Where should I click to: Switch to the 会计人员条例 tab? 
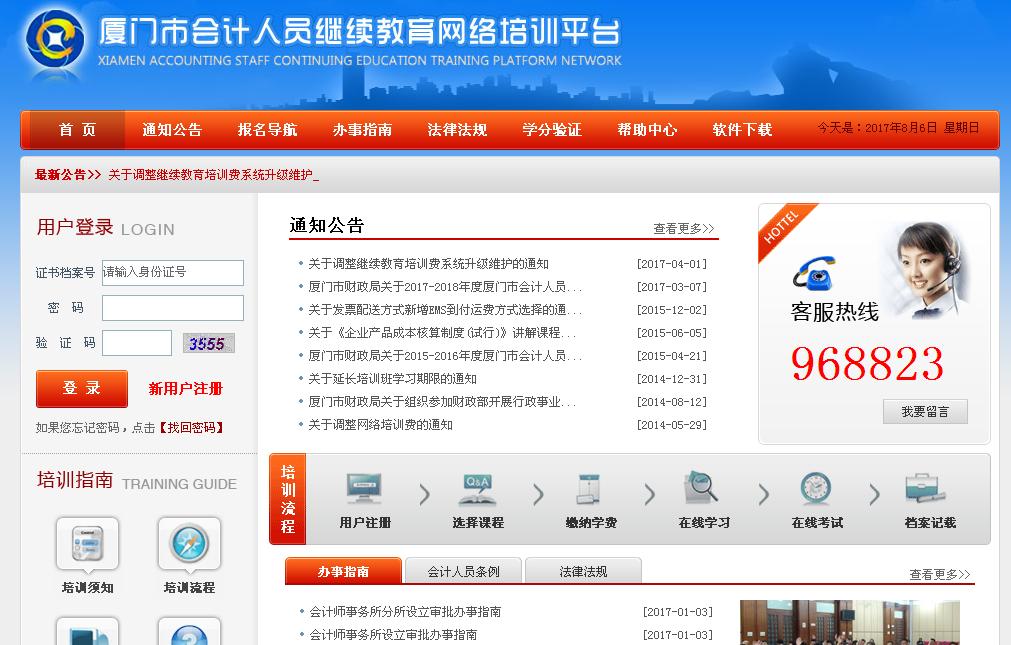click(463, 572)
